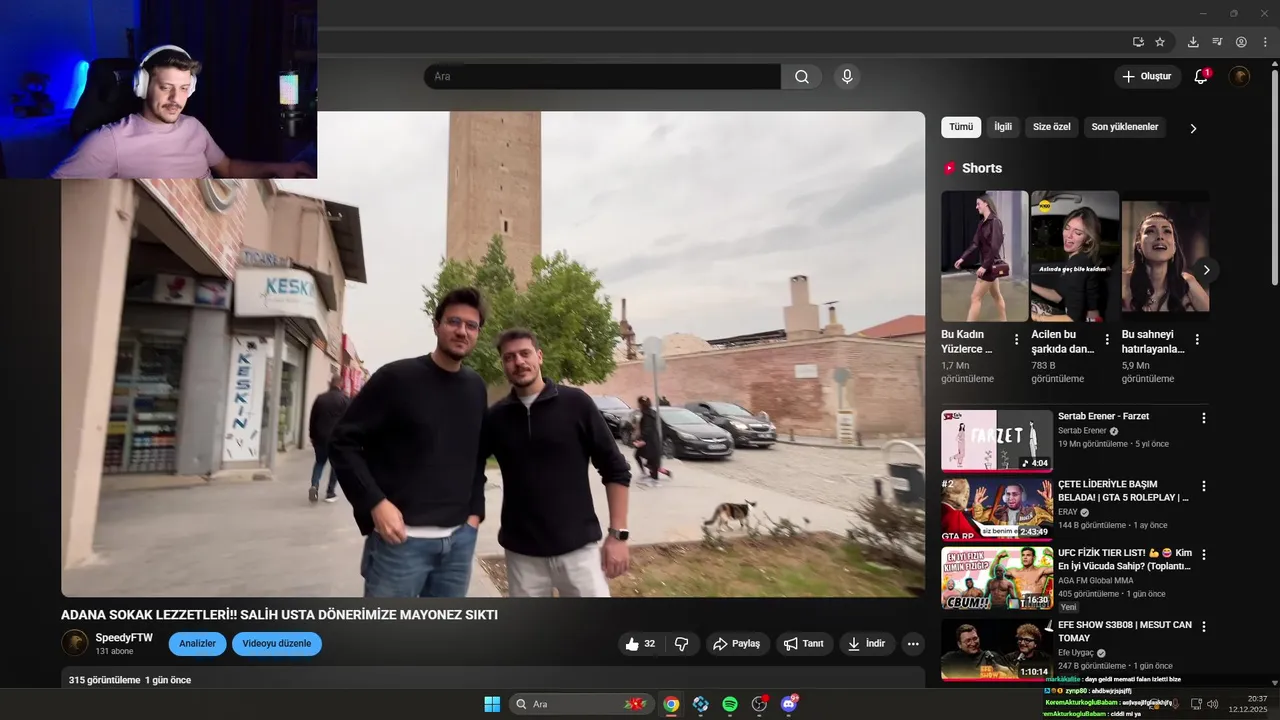Image resolution: width=1280 pixels, height=720 pixels.
Task: Open Sertab Erener channel name
Action: (x=1082, y=431)
